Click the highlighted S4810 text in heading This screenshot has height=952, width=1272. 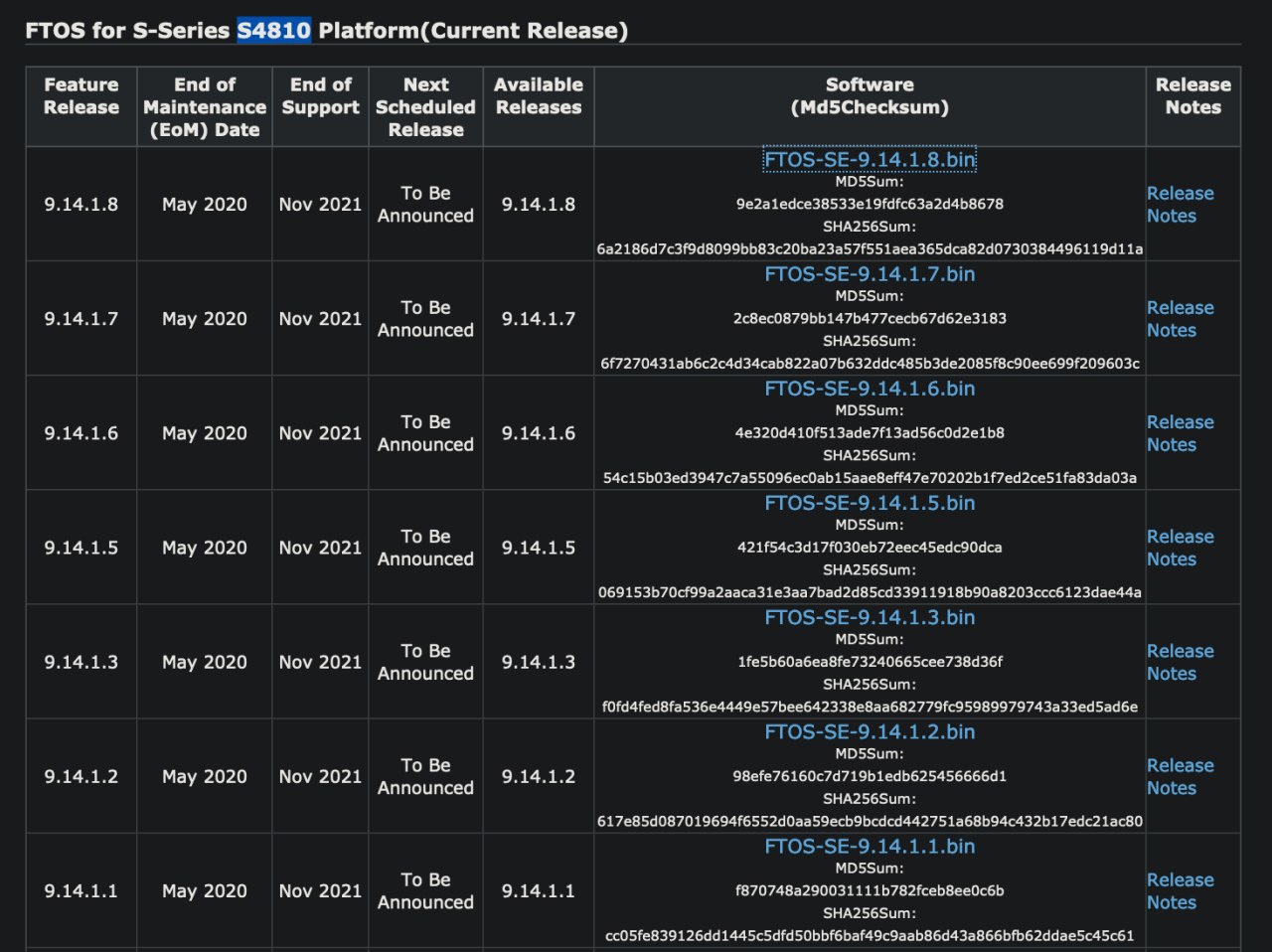click(x=273, y=31)
